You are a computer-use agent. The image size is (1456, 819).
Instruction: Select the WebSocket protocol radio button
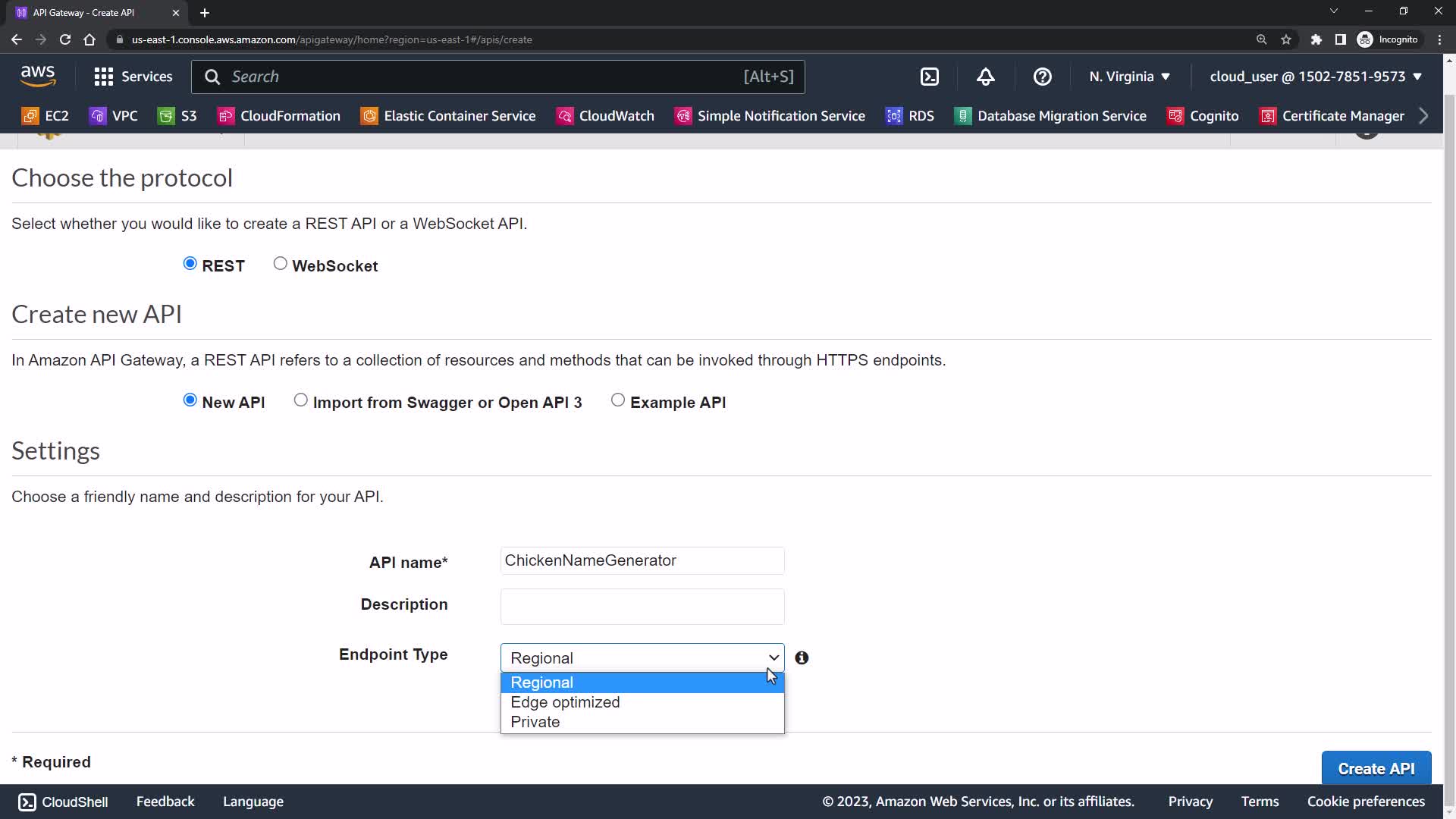(281, 264)
